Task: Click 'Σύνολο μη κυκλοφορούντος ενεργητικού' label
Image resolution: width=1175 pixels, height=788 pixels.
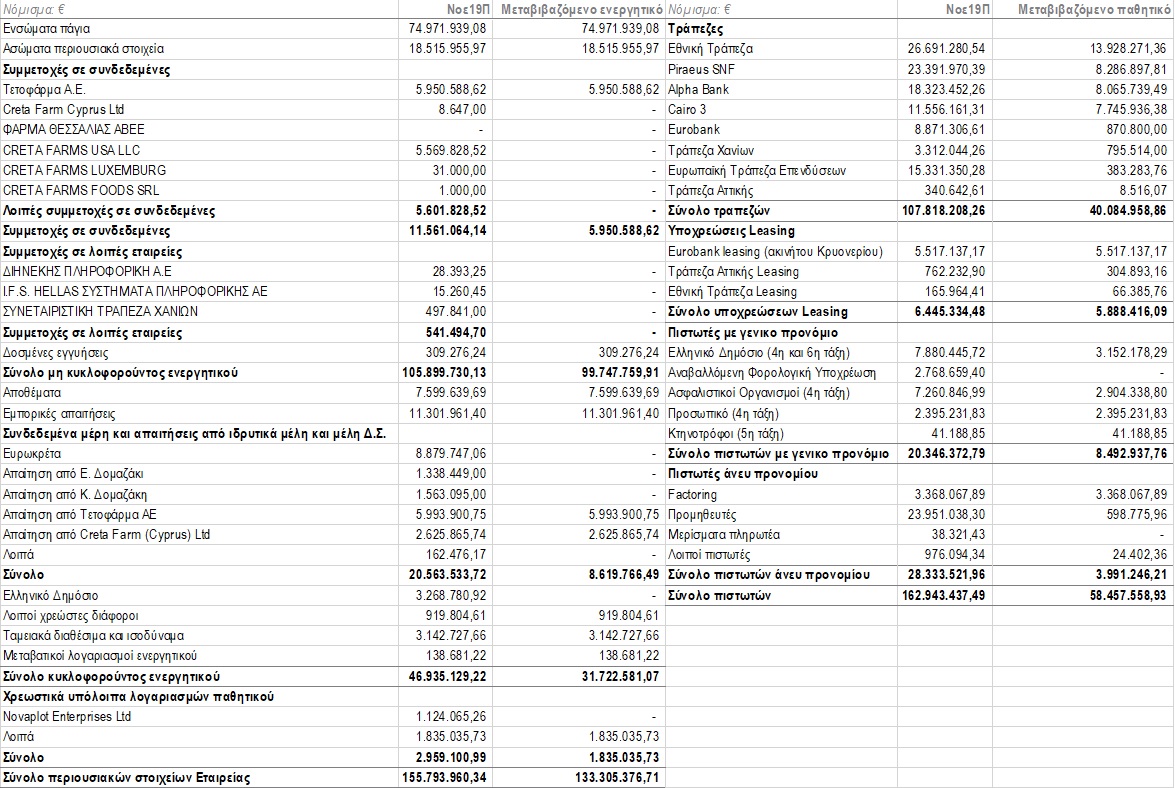Action: coord(120,372)
